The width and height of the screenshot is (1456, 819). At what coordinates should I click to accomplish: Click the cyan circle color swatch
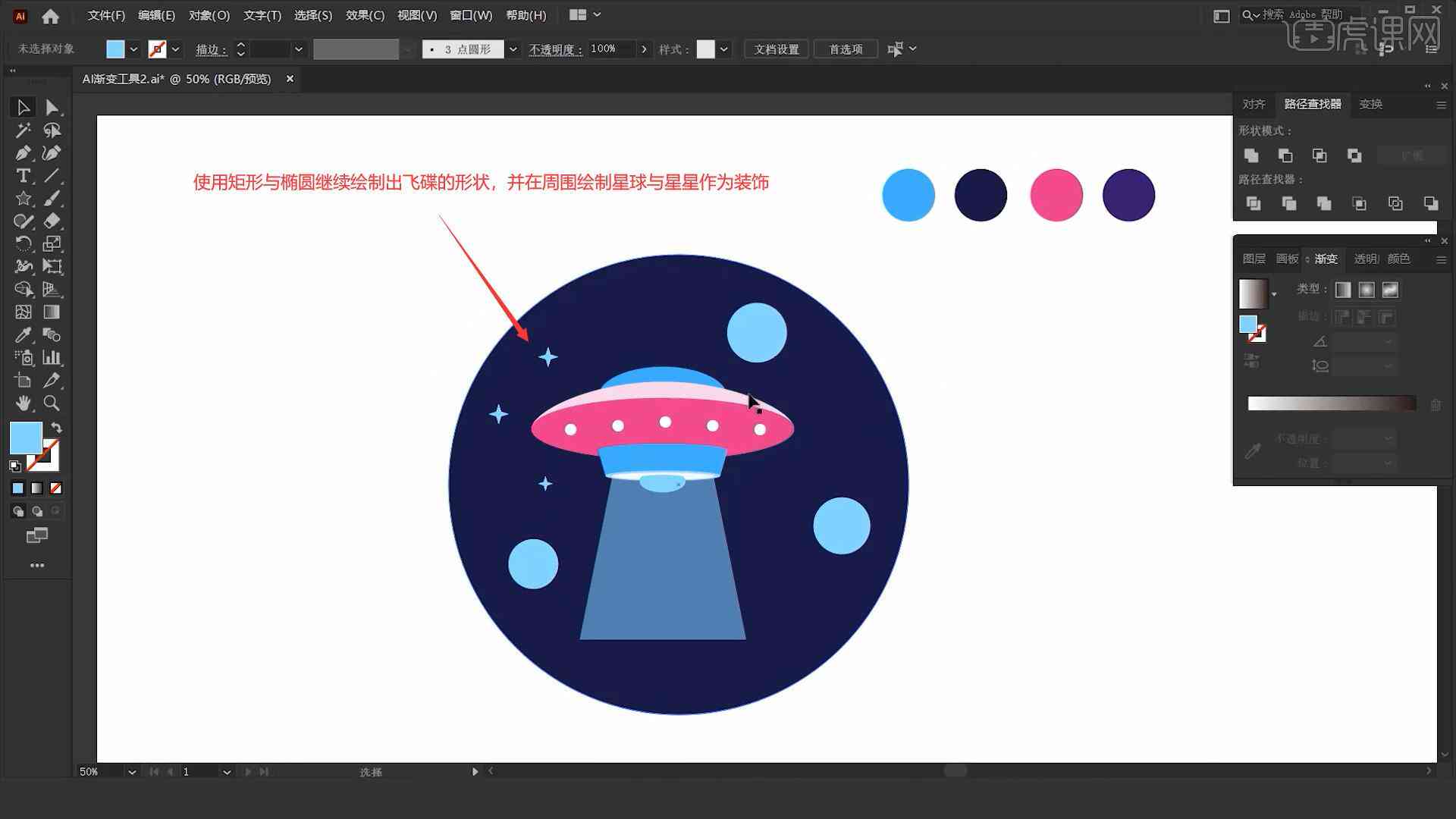tap(905, 194)
